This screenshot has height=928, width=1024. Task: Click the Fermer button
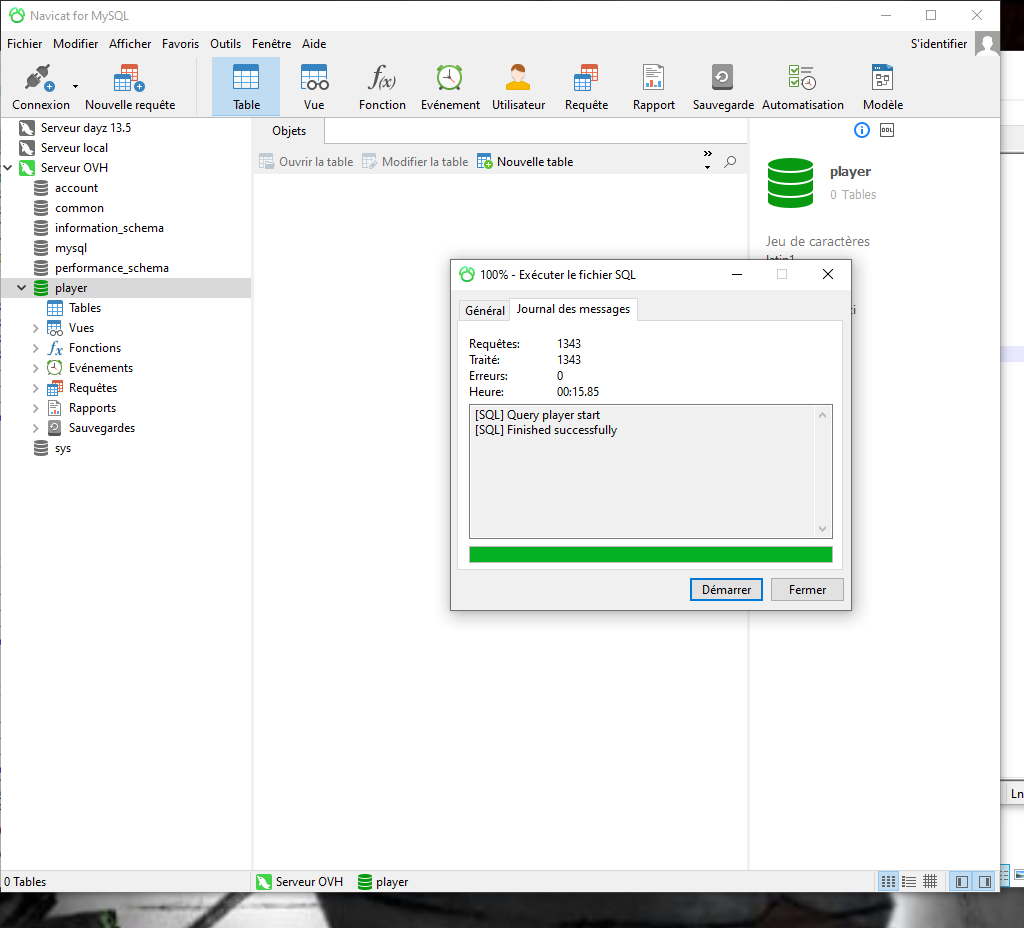807,590
